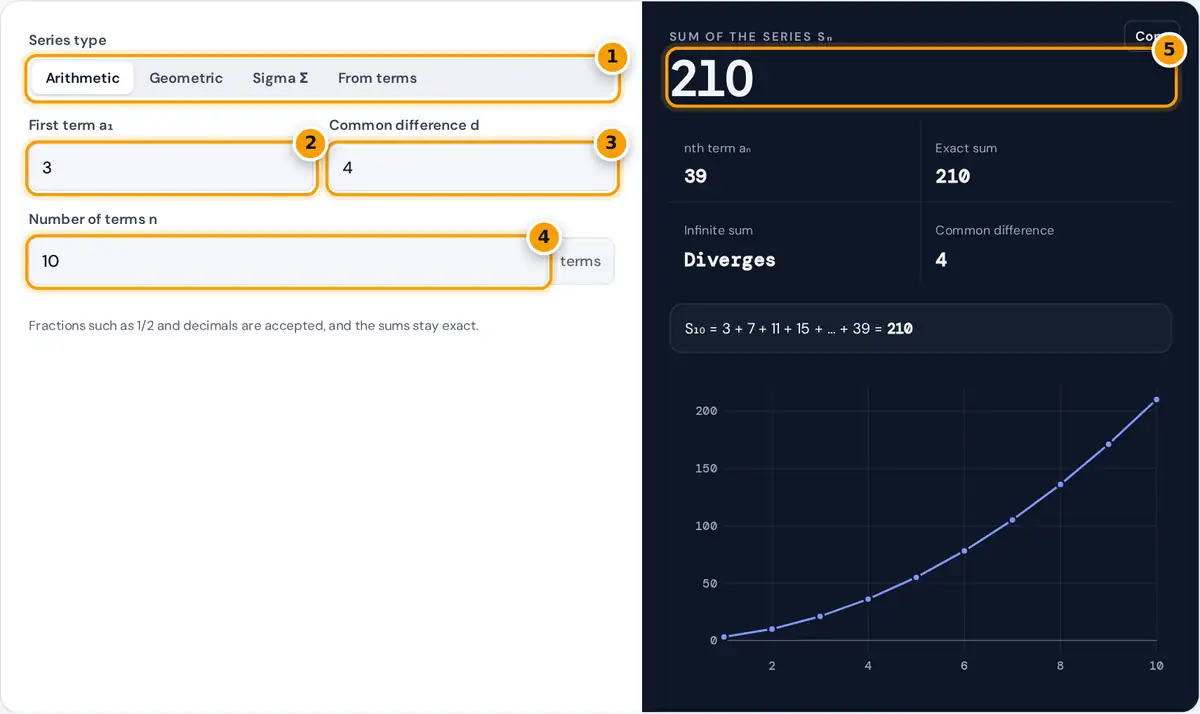Click the chart data point at n=10
The width and height of the screenshot is (1200, 714).
click(1156, 400)
